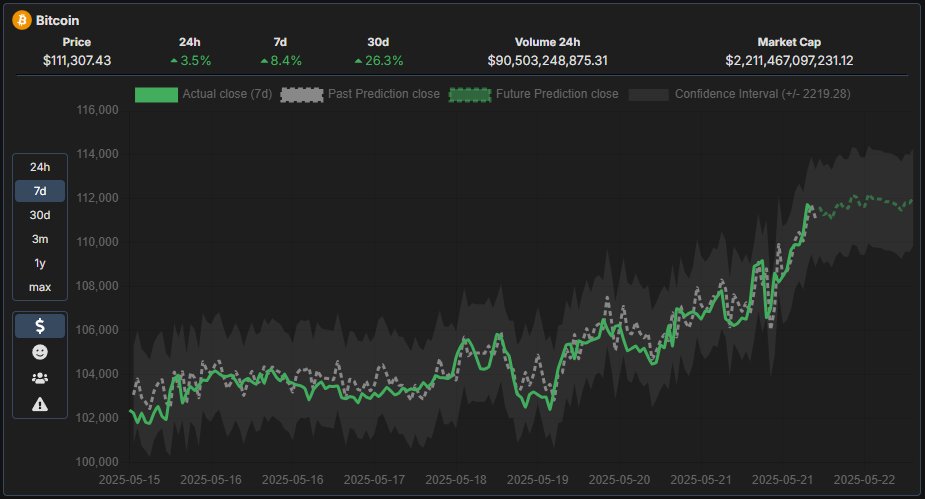Click the 2025-05-19 x-axis date
925x499 pixels.
[x=537, y=480]
